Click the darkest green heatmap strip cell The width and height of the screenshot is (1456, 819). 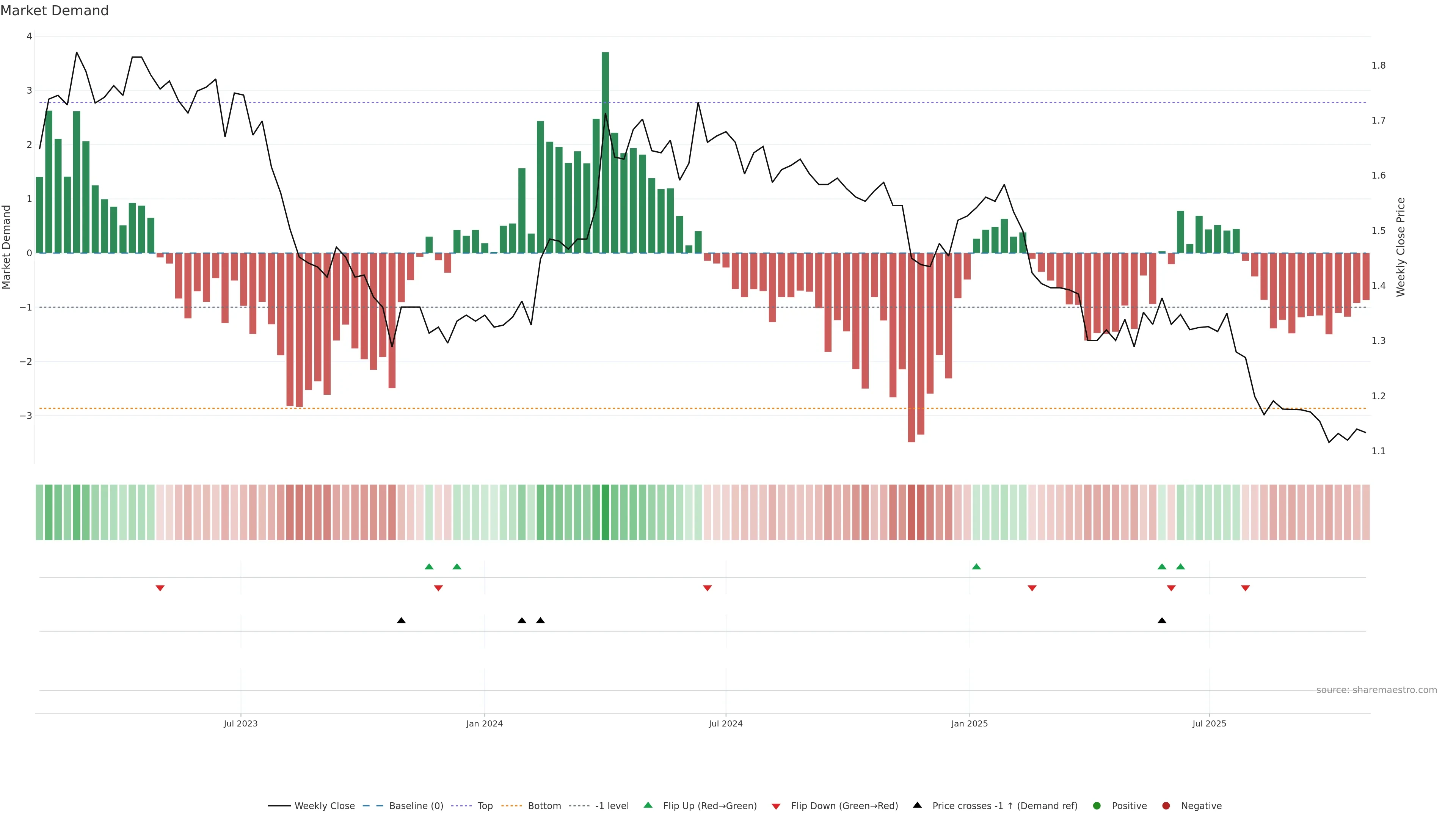[606, 512]
